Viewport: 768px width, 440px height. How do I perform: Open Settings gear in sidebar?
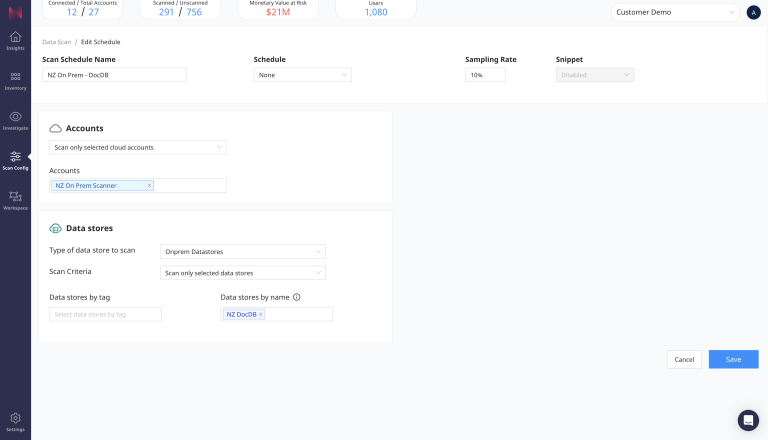coord(15,420)
